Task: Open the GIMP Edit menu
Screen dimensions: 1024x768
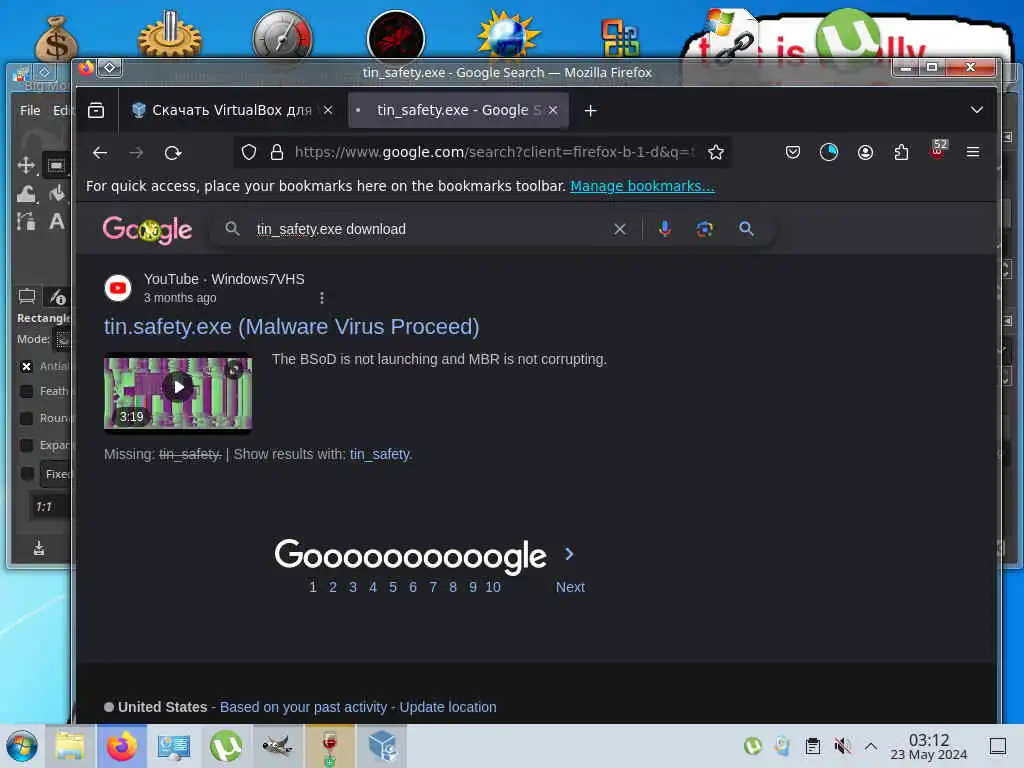Action: click(x=61, y=110)
